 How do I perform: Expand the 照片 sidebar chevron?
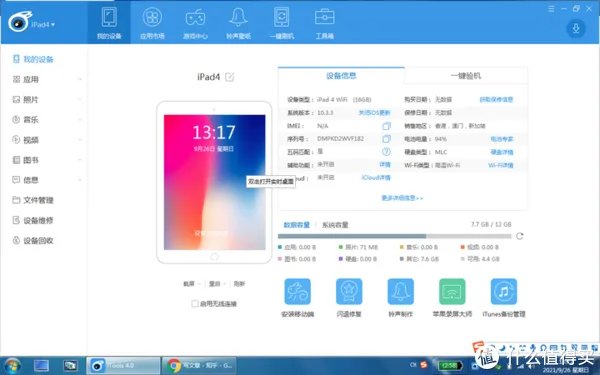[80, 99]
